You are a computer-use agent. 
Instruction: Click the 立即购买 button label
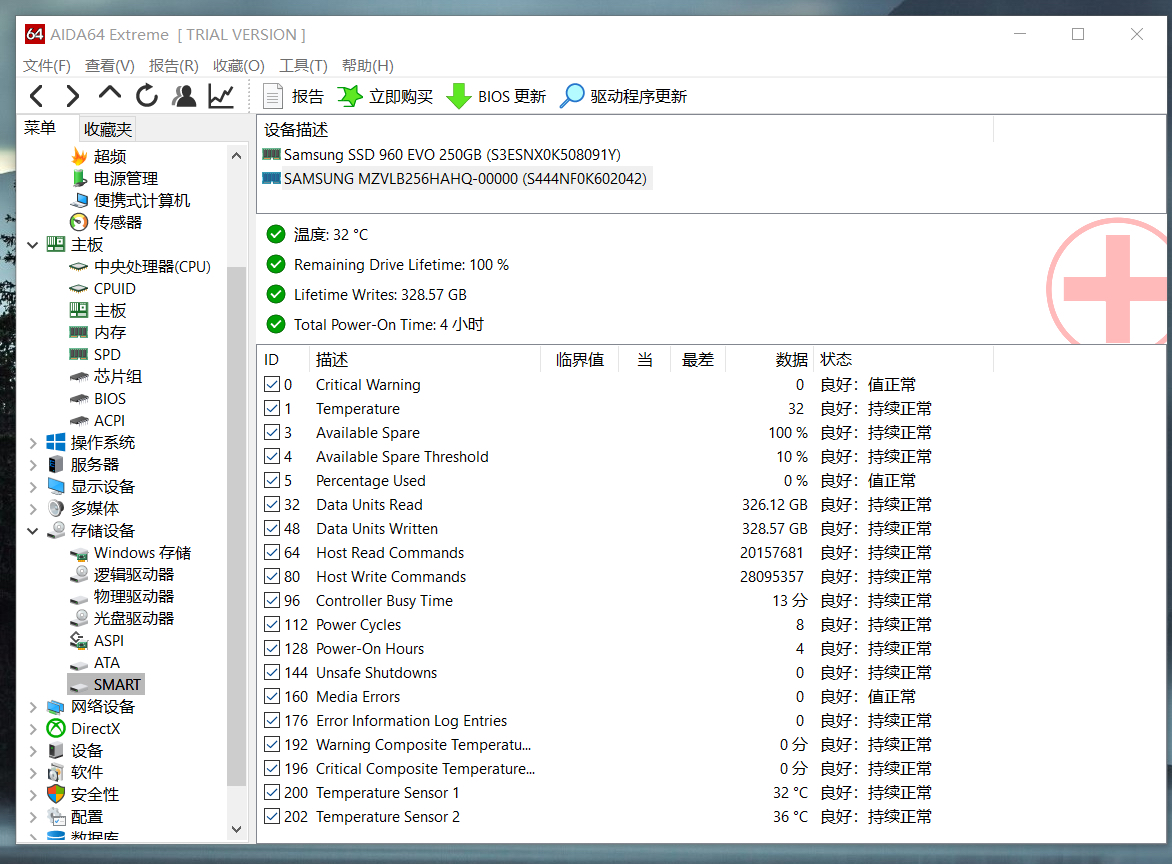point(401,96)
